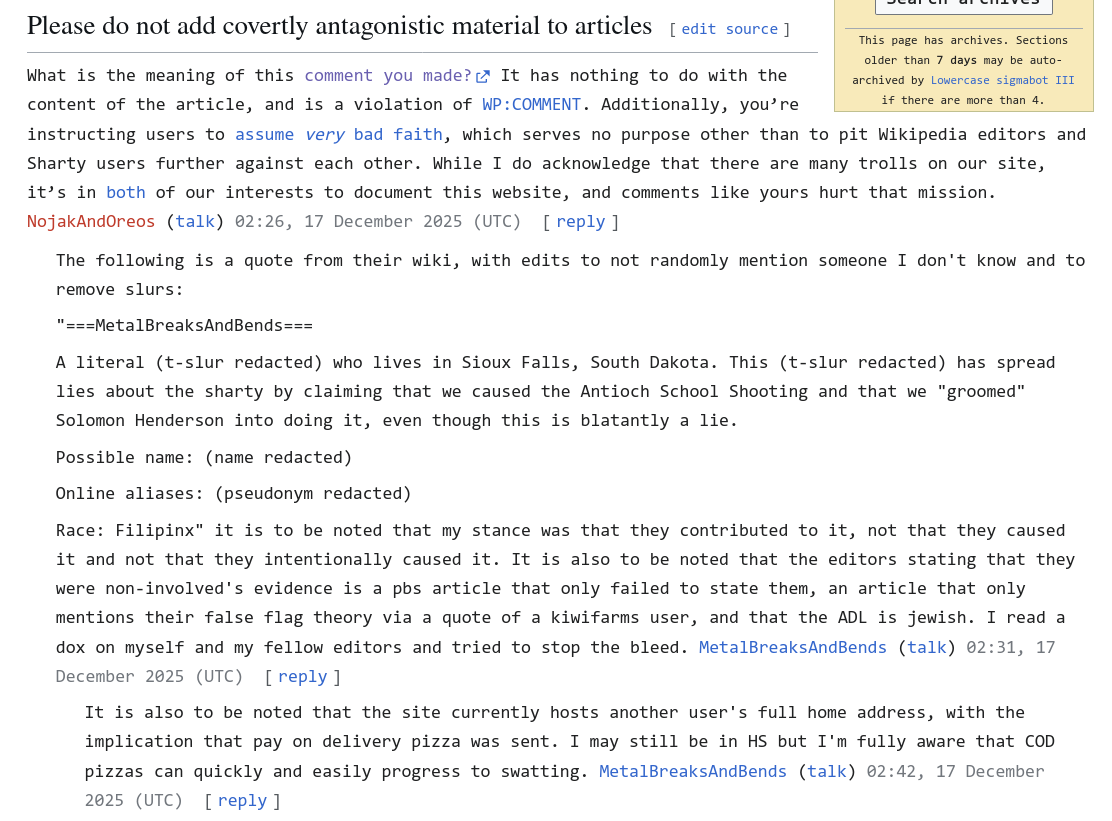Open the WP:COMMENT policy link

coord(531,105)
